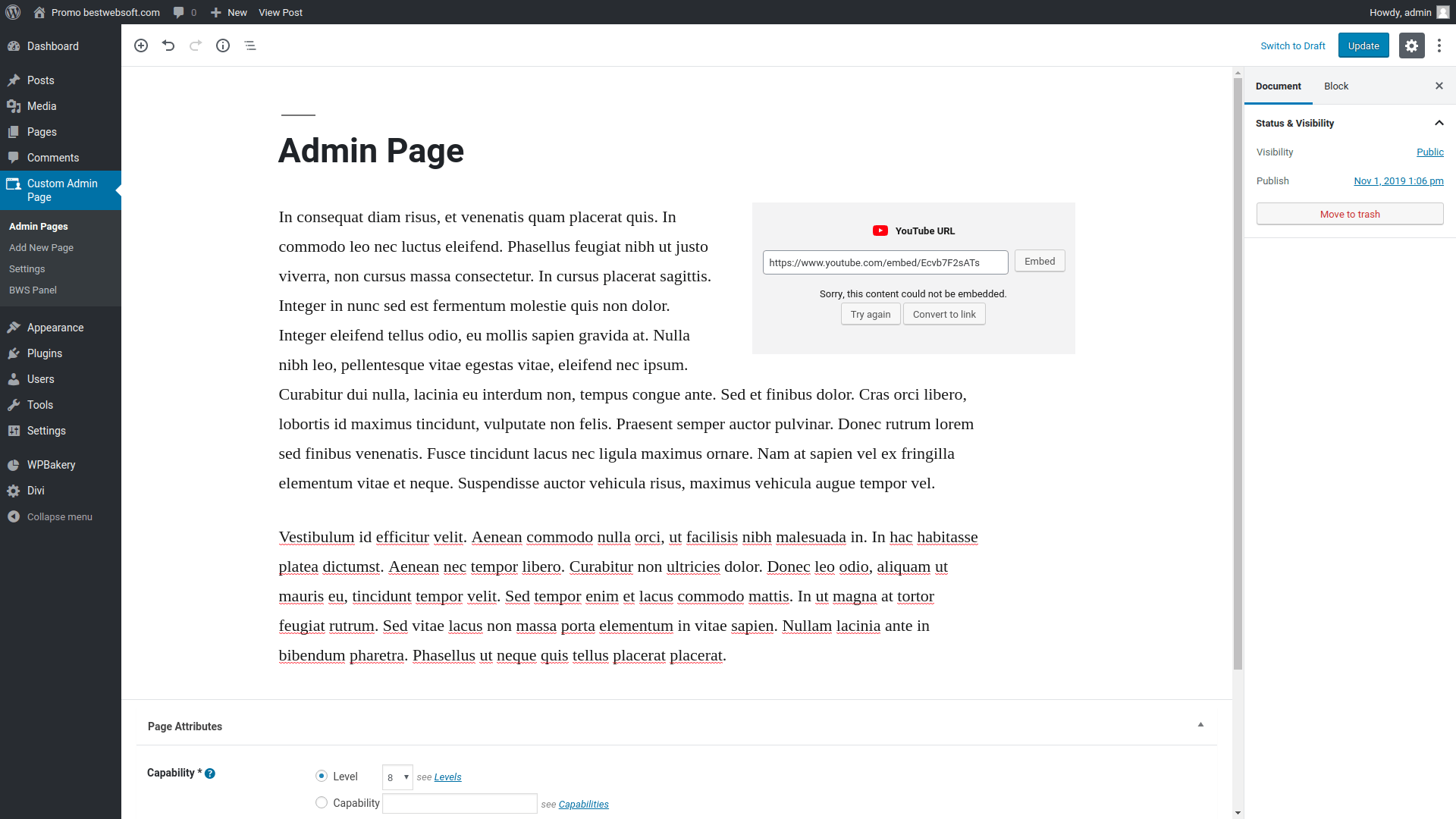Click the WordPress logo icon
The width and height of the screenshot is (1456, 819).
point(13,12)
